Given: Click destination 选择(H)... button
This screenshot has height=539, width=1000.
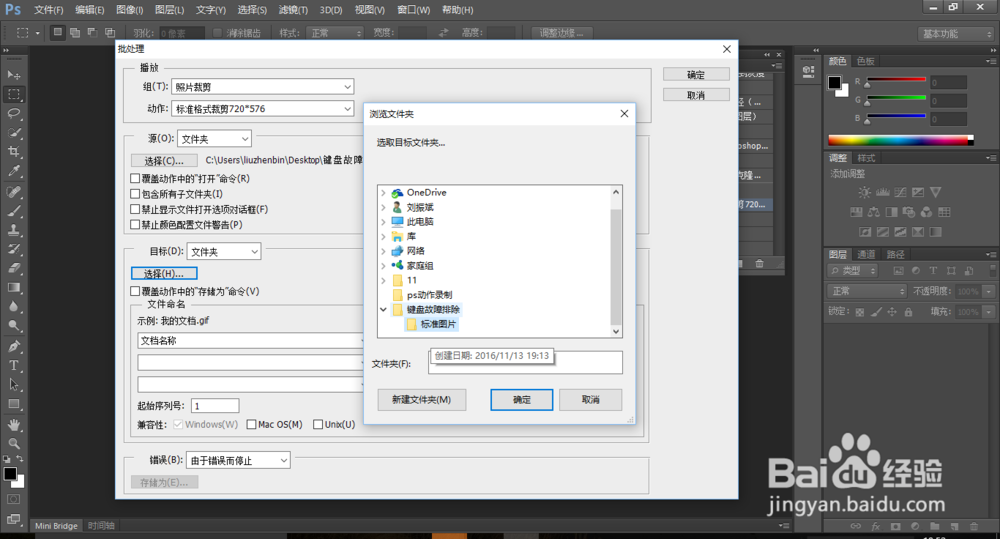Looking at the screenshot, I should click(x=164, y=274).
